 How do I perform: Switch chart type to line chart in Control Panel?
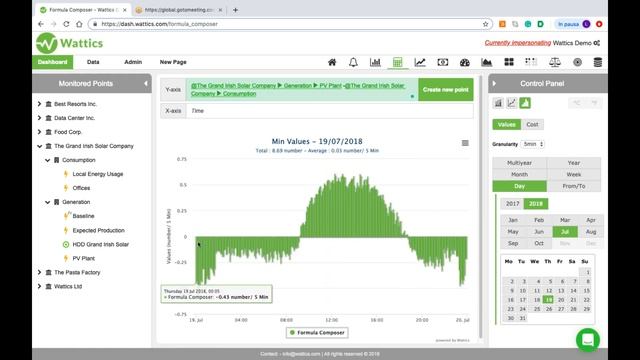[x=511, y=103]
